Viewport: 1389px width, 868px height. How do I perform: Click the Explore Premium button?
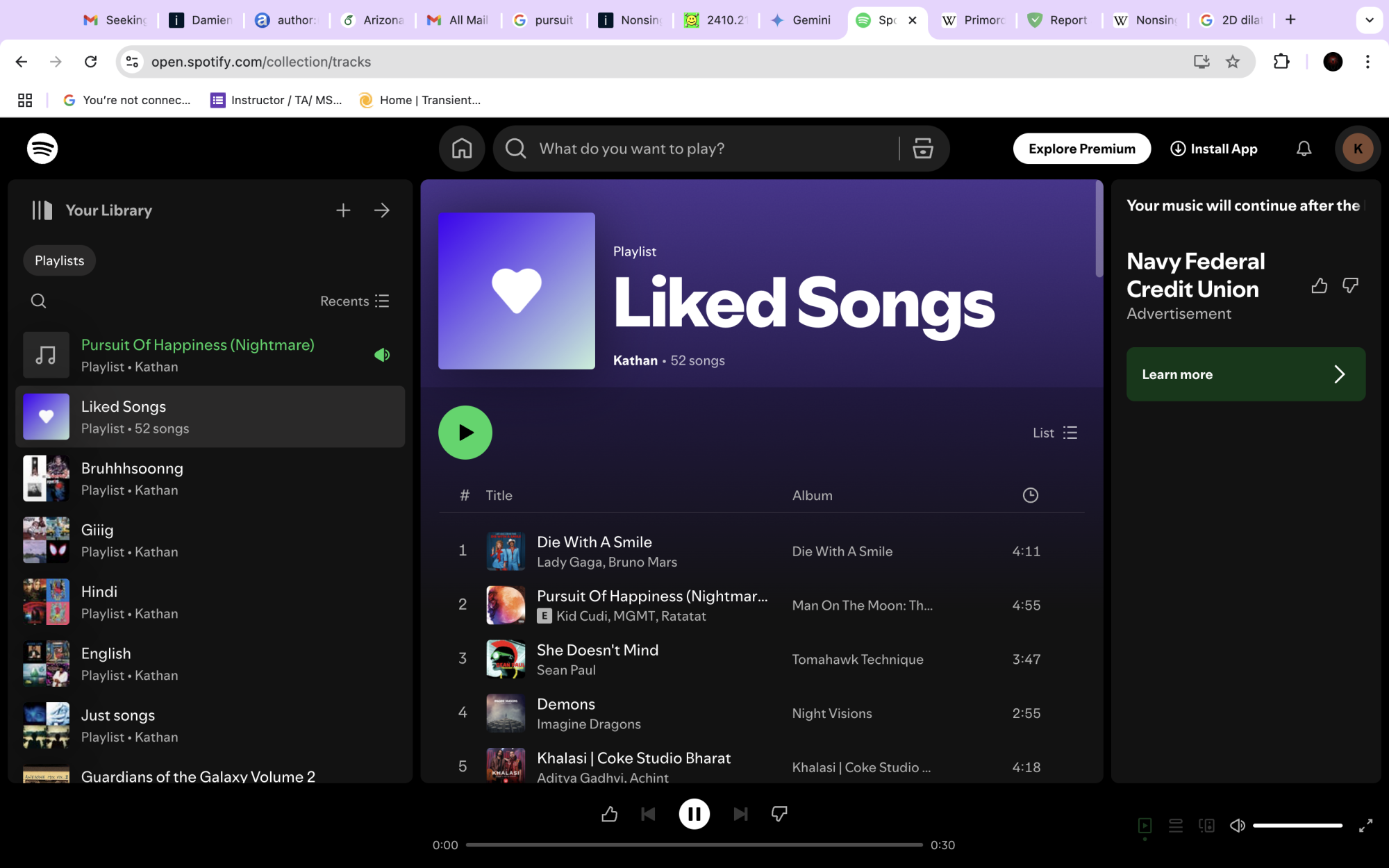tap(1081, 148)
